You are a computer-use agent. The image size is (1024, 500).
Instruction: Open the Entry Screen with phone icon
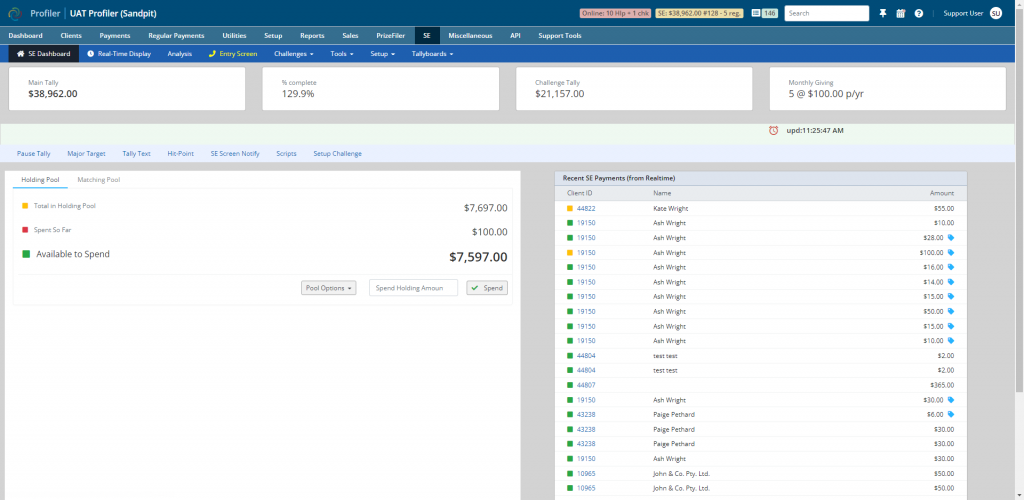pyautogui.click(x=233, y=54)
